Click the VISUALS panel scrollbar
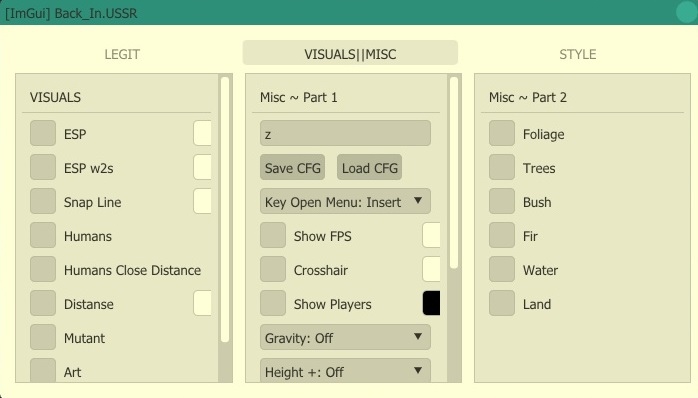 (225, 209)
